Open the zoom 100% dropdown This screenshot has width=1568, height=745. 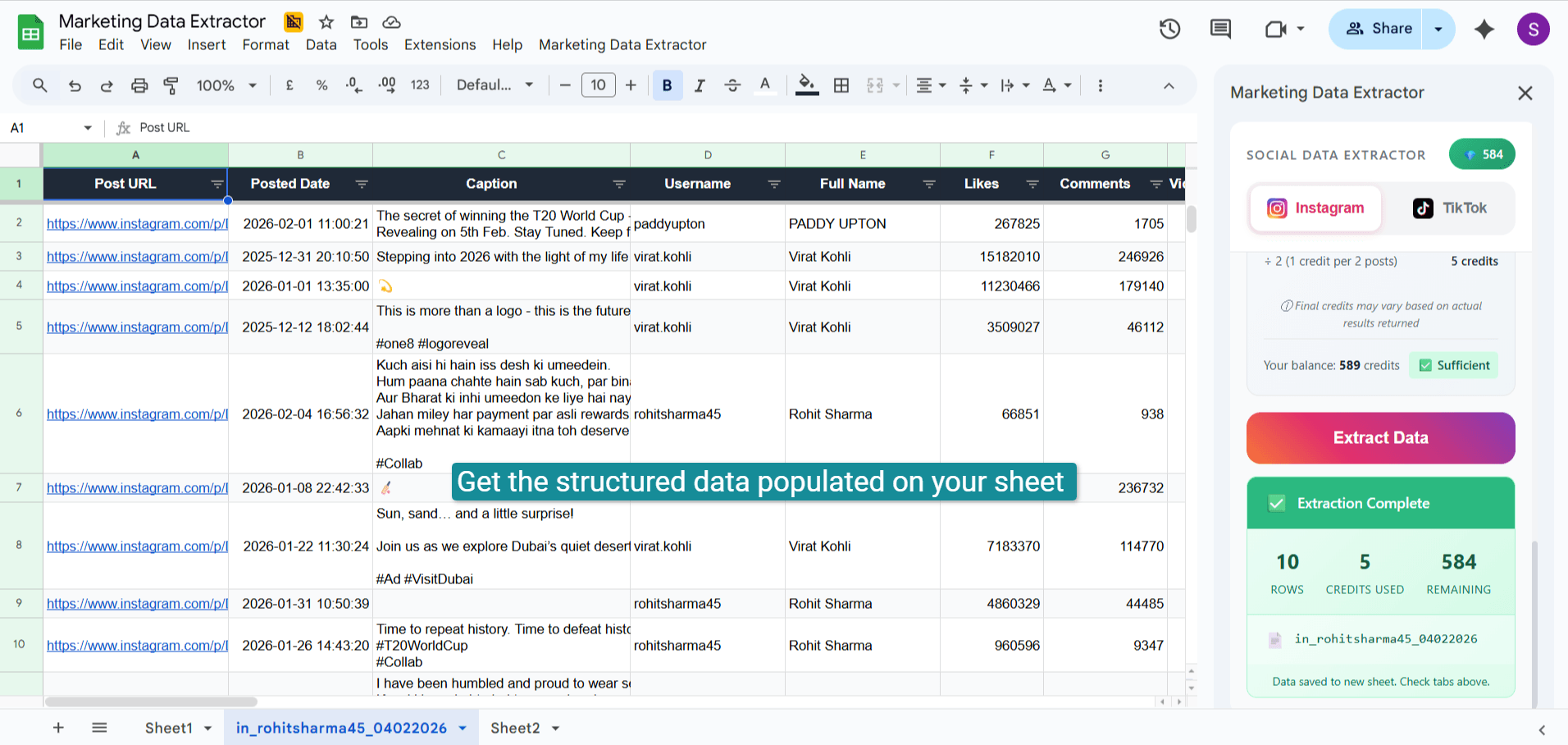[226, 85]
